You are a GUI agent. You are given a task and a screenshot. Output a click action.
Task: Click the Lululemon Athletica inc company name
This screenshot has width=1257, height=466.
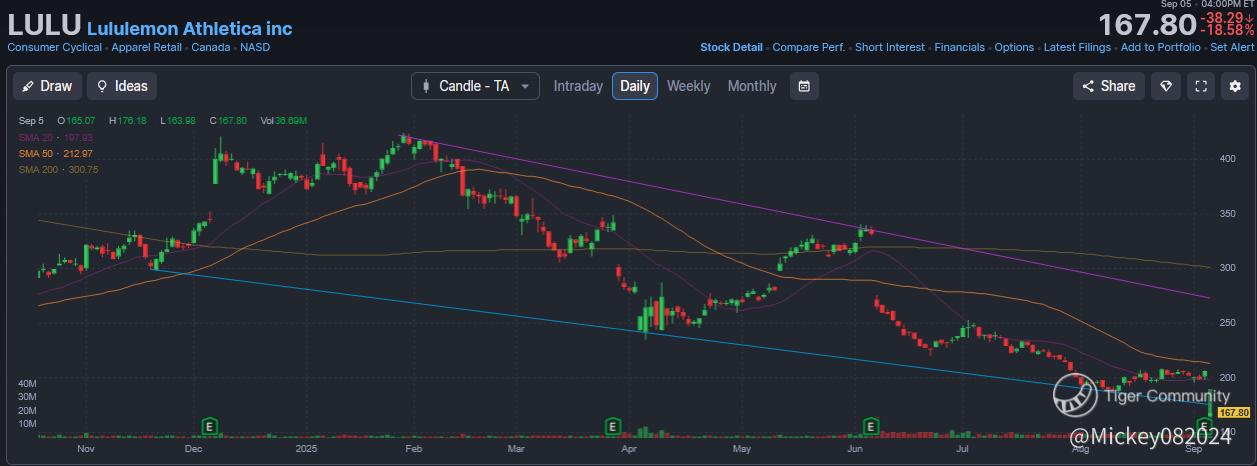[189, 28]
